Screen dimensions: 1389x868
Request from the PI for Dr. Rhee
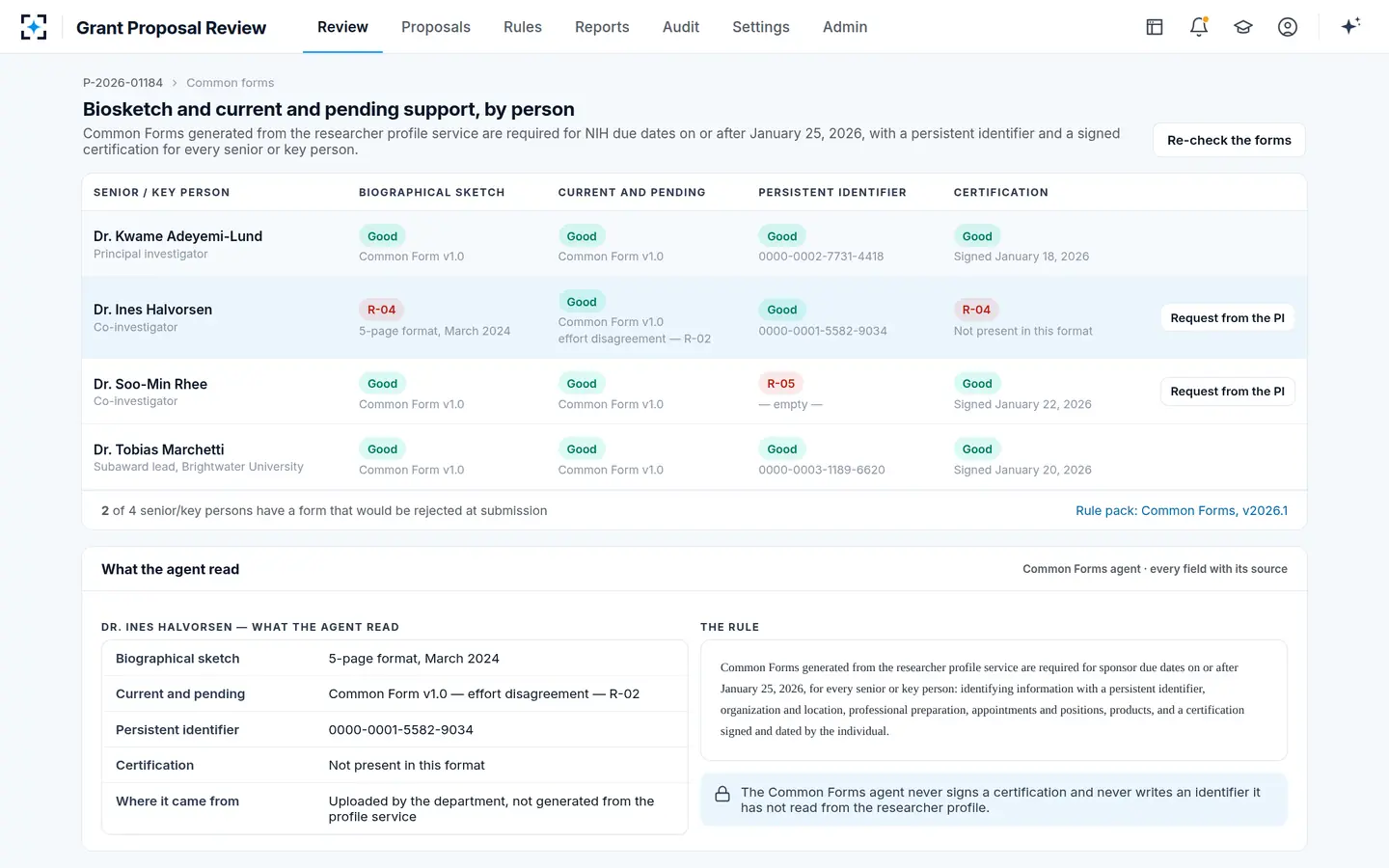click(x=1227, y=392)
